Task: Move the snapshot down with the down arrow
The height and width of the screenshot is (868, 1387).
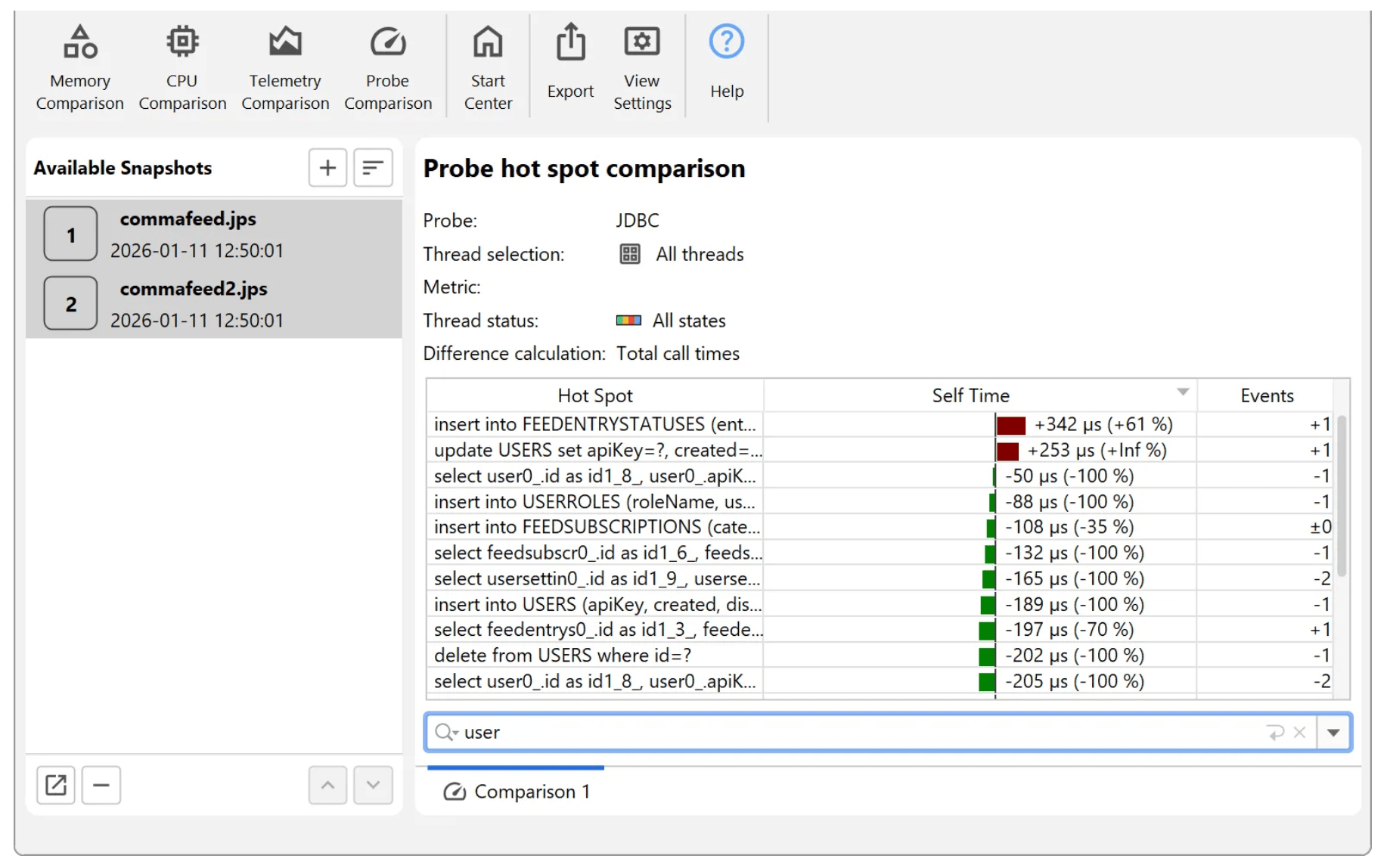Action: coord(373,785)
